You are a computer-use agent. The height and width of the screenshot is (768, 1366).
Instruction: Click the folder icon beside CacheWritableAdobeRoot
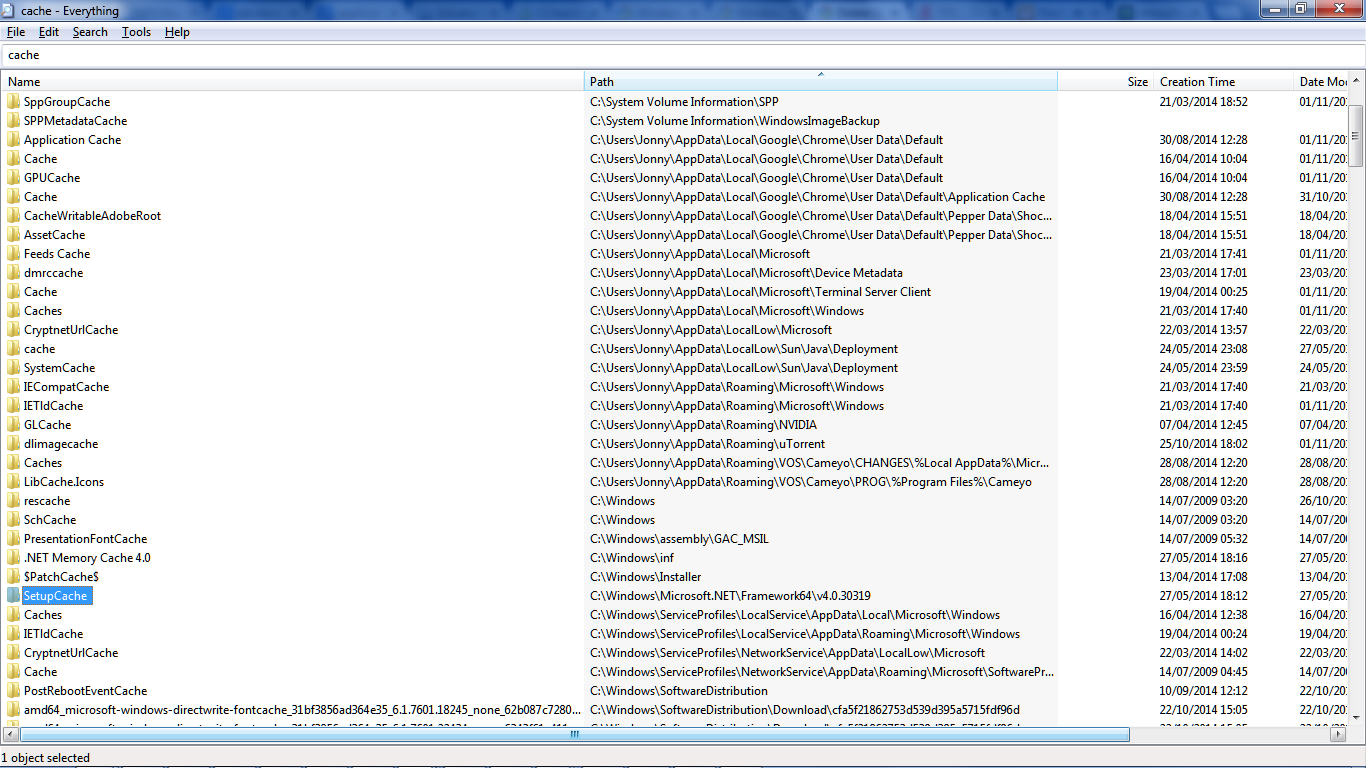coord(13,216)
